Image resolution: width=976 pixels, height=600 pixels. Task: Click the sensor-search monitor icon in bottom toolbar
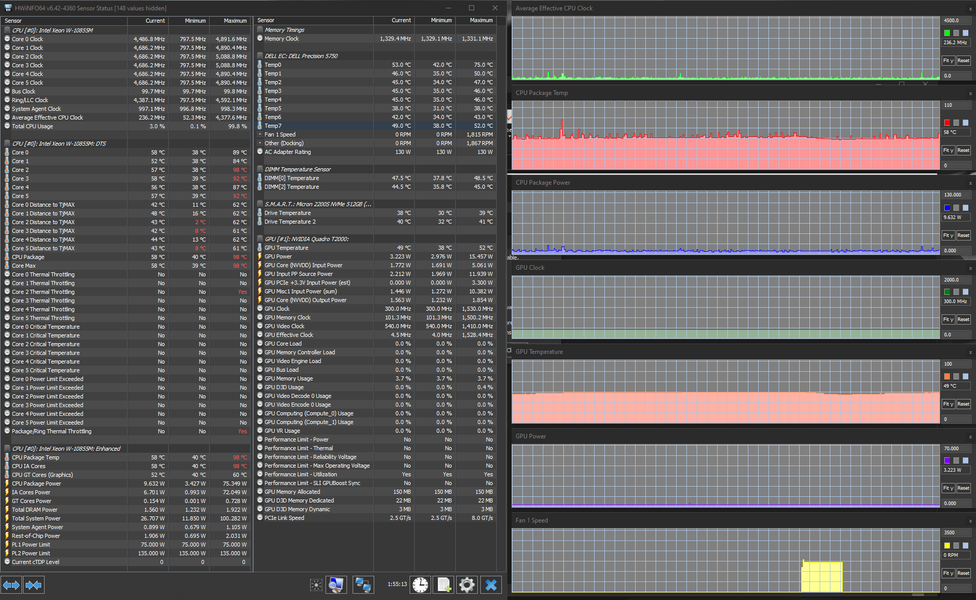tap(336, 585)
